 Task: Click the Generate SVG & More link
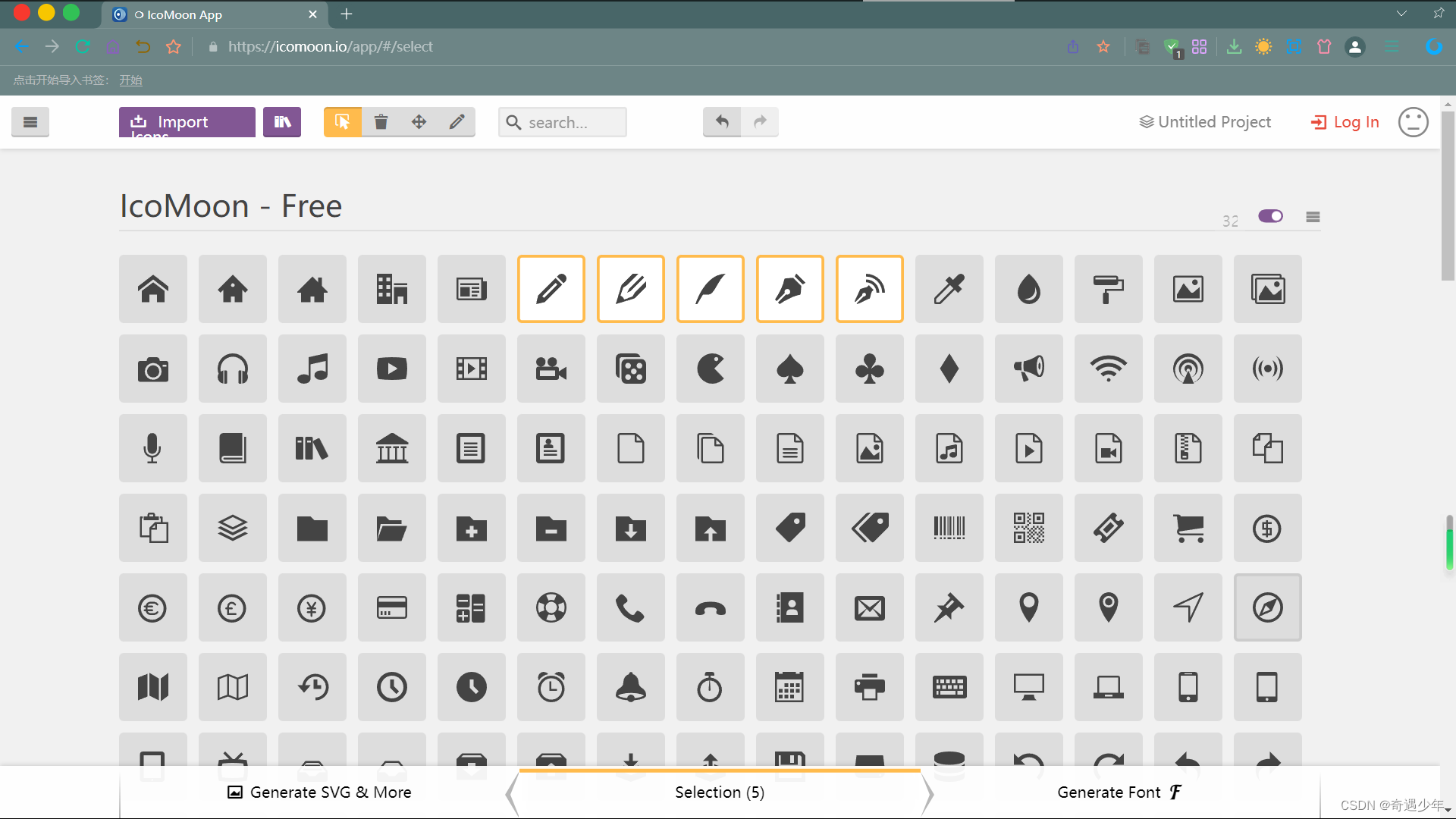(319, 792)
